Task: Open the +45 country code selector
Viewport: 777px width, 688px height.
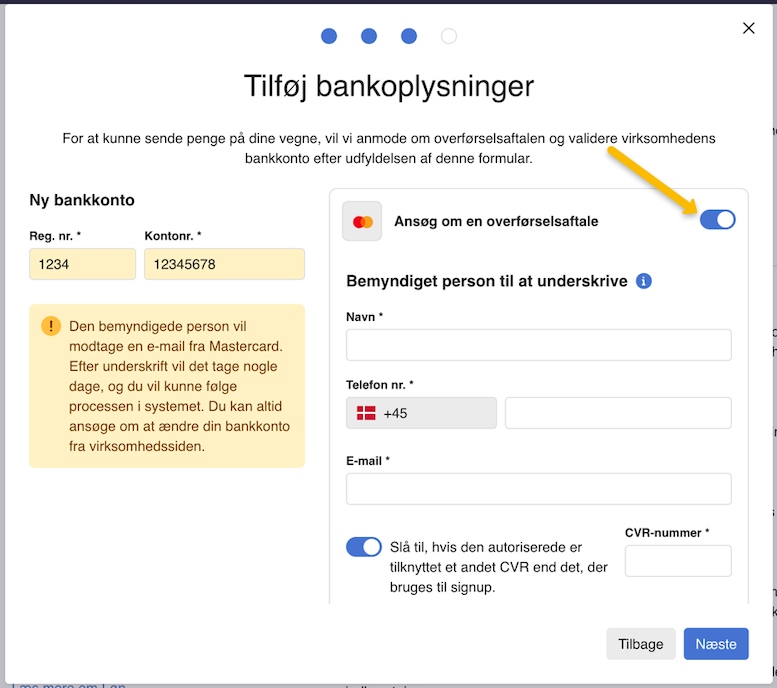Action: click(421, 413)
